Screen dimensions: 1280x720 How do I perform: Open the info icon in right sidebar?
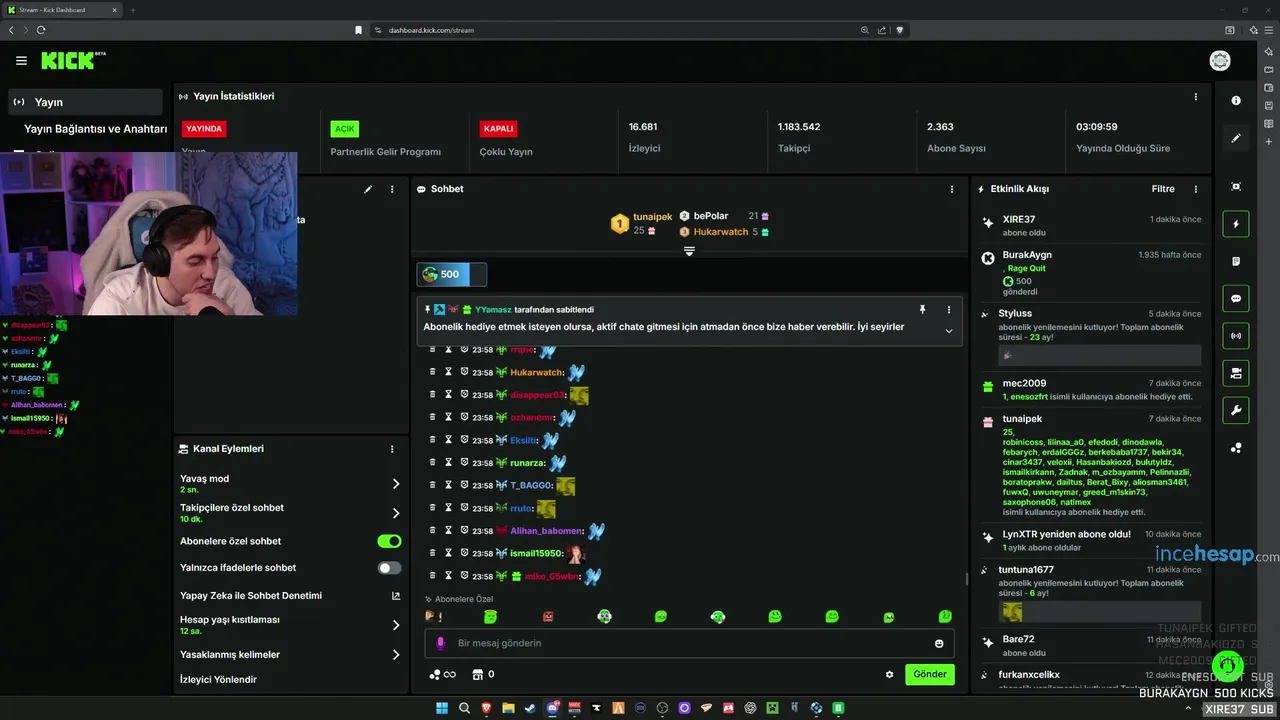tap(1236, 100)
